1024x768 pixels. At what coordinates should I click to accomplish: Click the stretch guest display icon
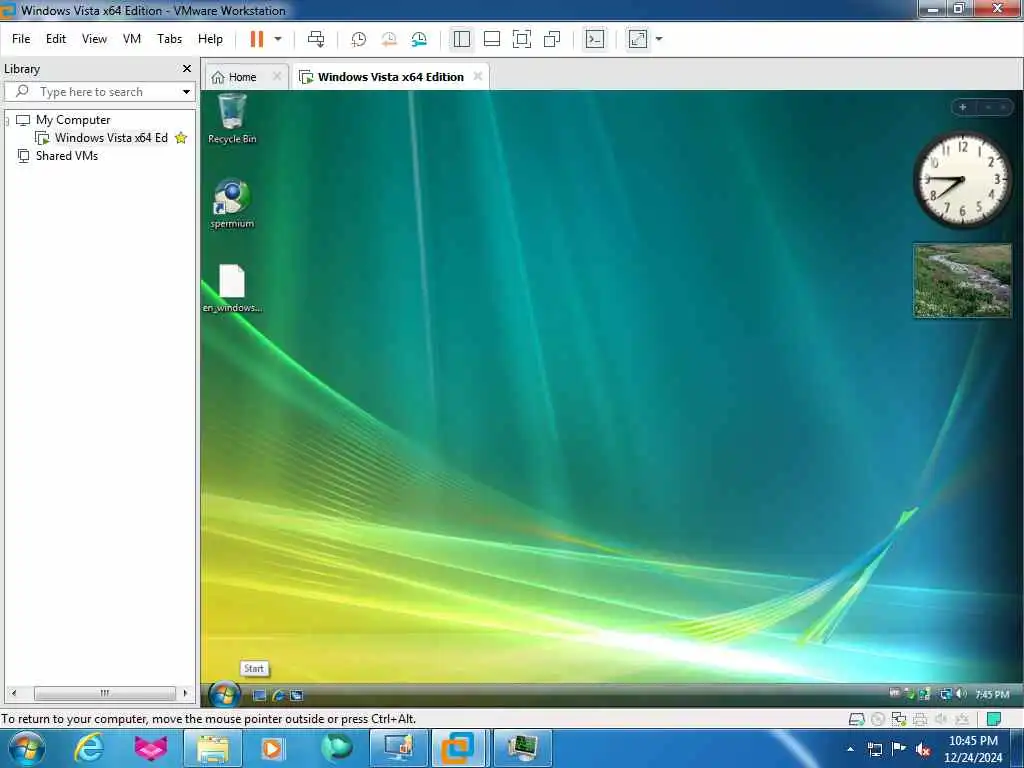point(638,39)
